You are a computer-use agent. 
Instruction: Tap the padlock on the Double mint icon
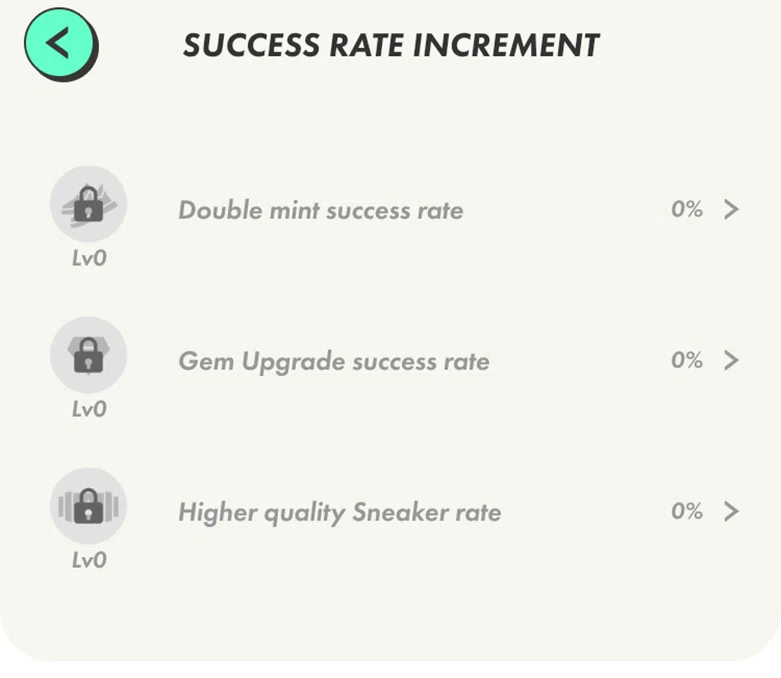(x=88, y=205)
